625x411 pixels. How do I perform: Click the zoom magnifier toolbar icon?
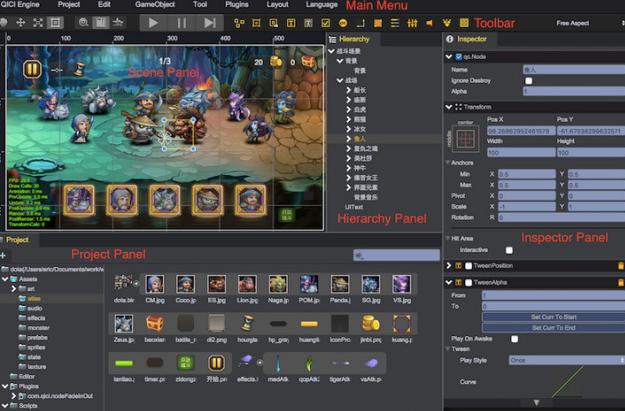(x=84, y=23)
